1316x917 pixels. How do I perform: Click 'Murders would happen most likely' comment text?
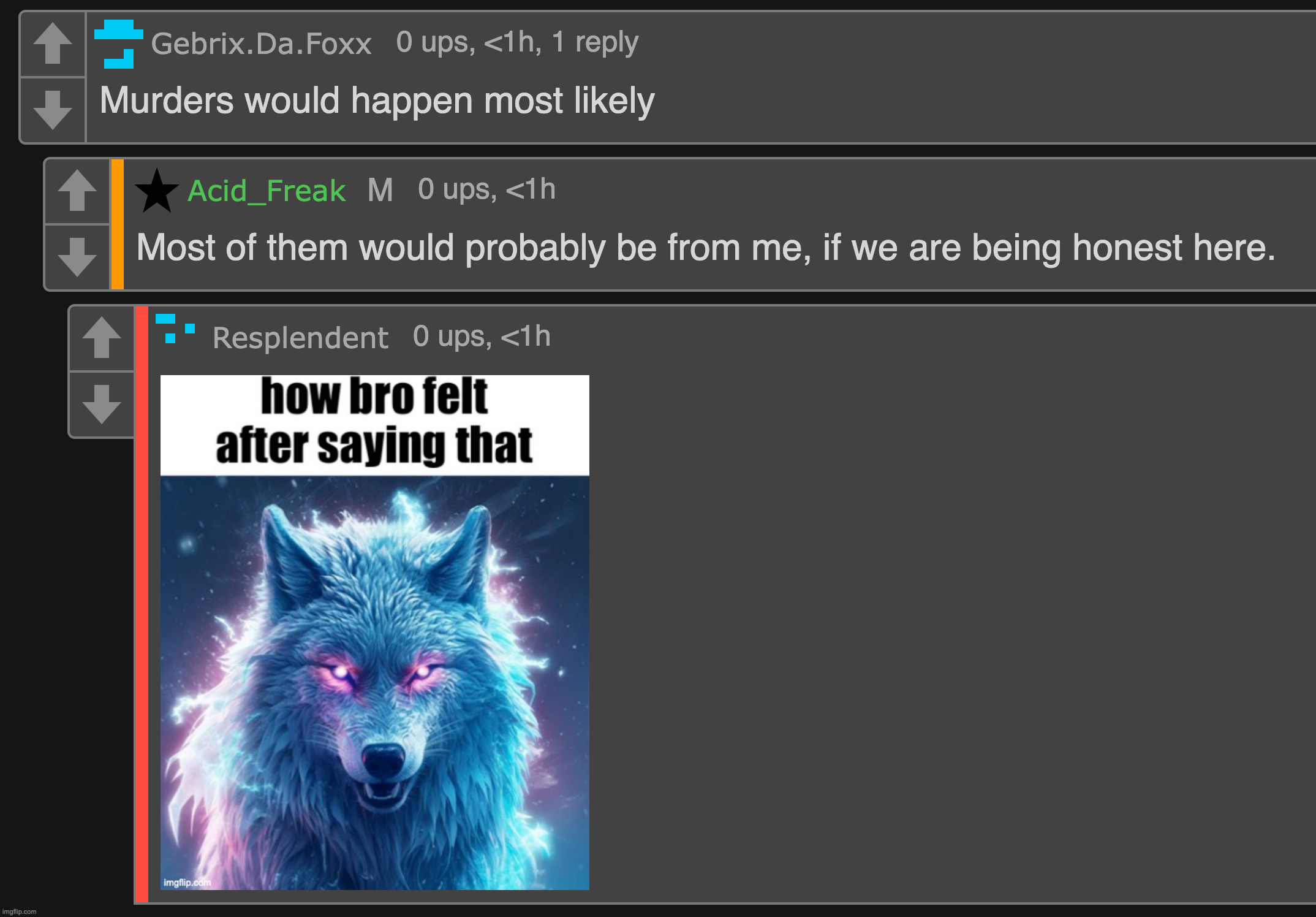pos(377,101)
